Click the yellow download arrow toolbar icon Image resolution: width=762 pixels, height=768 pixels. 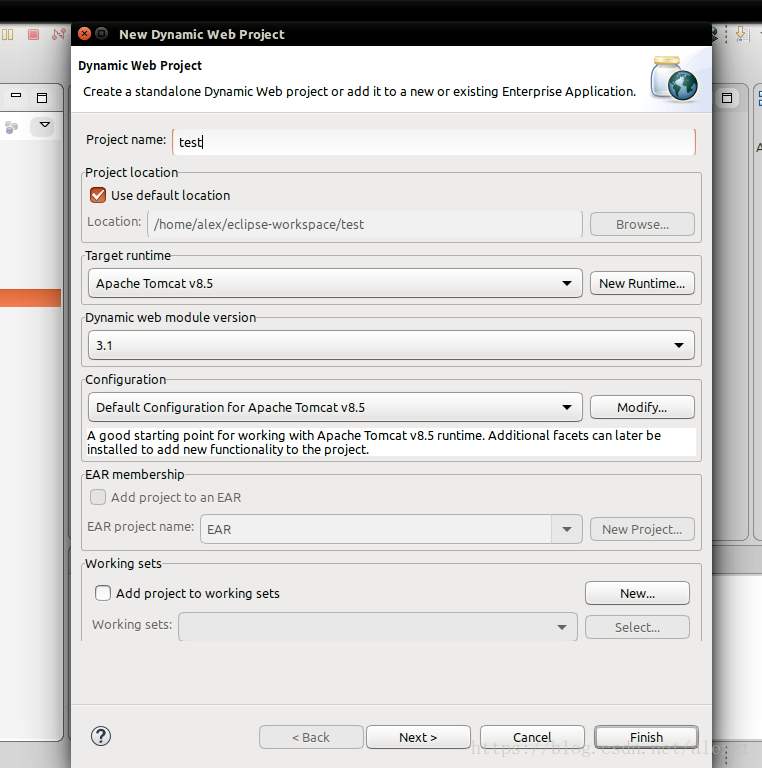(x=742, y=34)
